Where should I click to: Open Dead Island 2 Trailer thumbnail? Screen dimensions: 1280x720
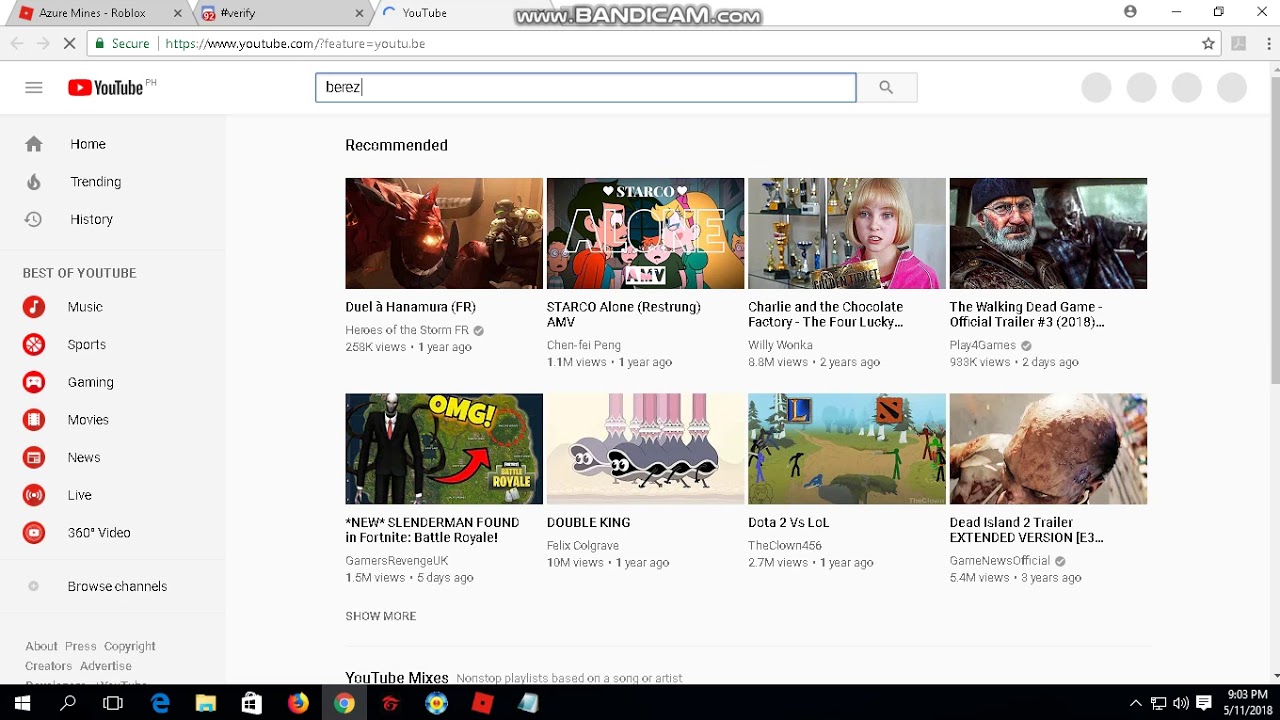tap(1048, 449)
